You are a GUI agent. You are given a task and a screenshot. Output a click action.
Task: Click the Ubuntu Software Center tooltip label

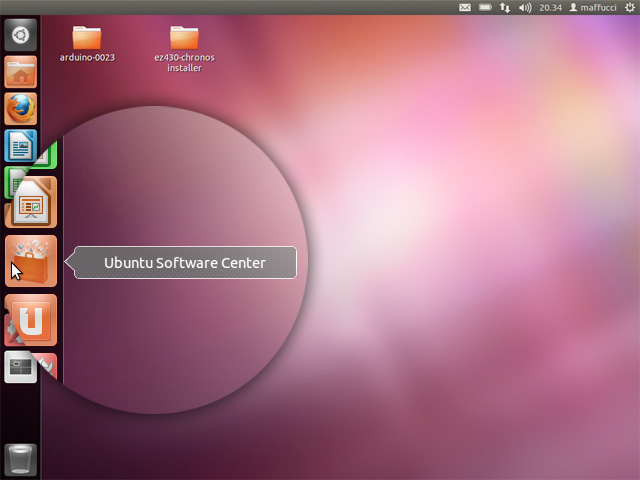[x=185, y=263]
